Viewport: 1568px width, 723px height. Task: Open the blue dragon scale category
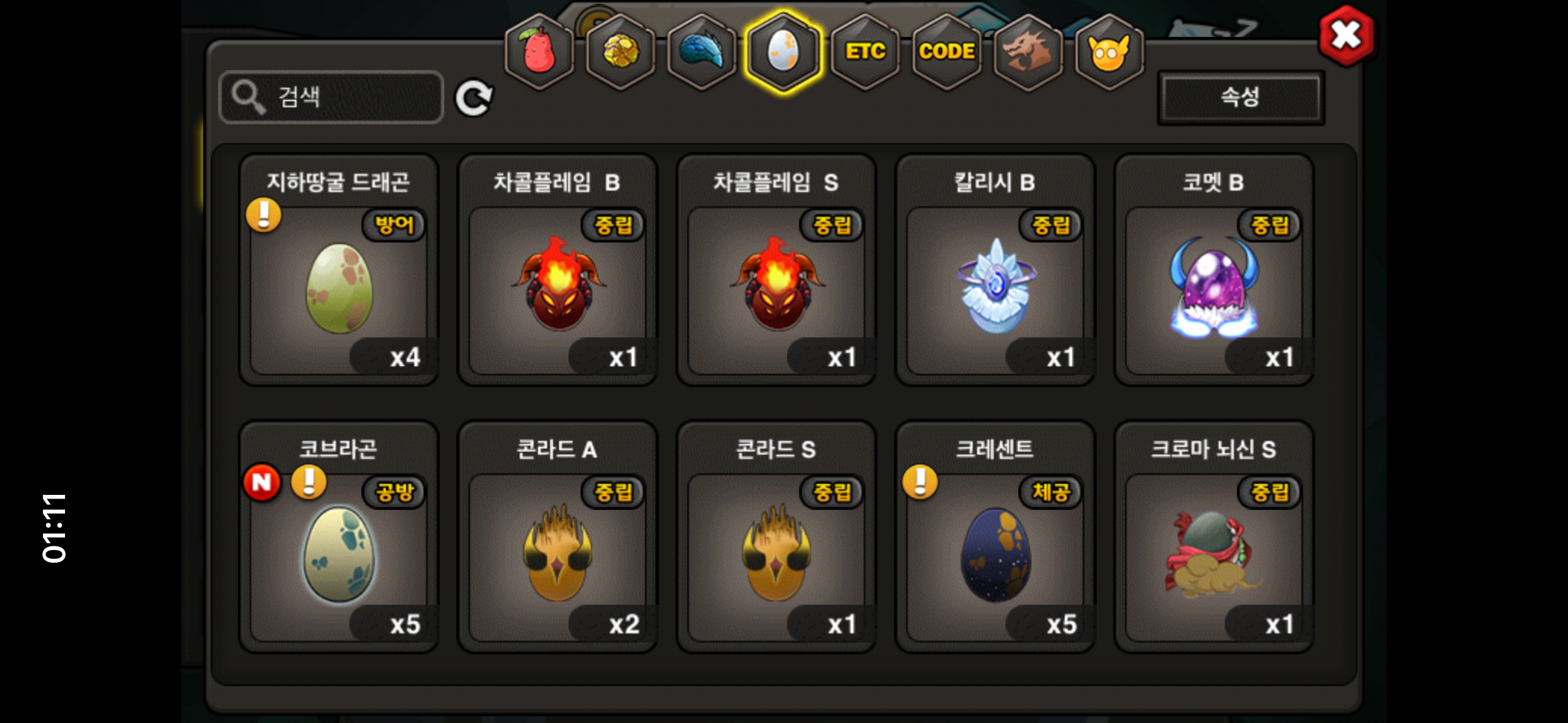pos(701,52)
